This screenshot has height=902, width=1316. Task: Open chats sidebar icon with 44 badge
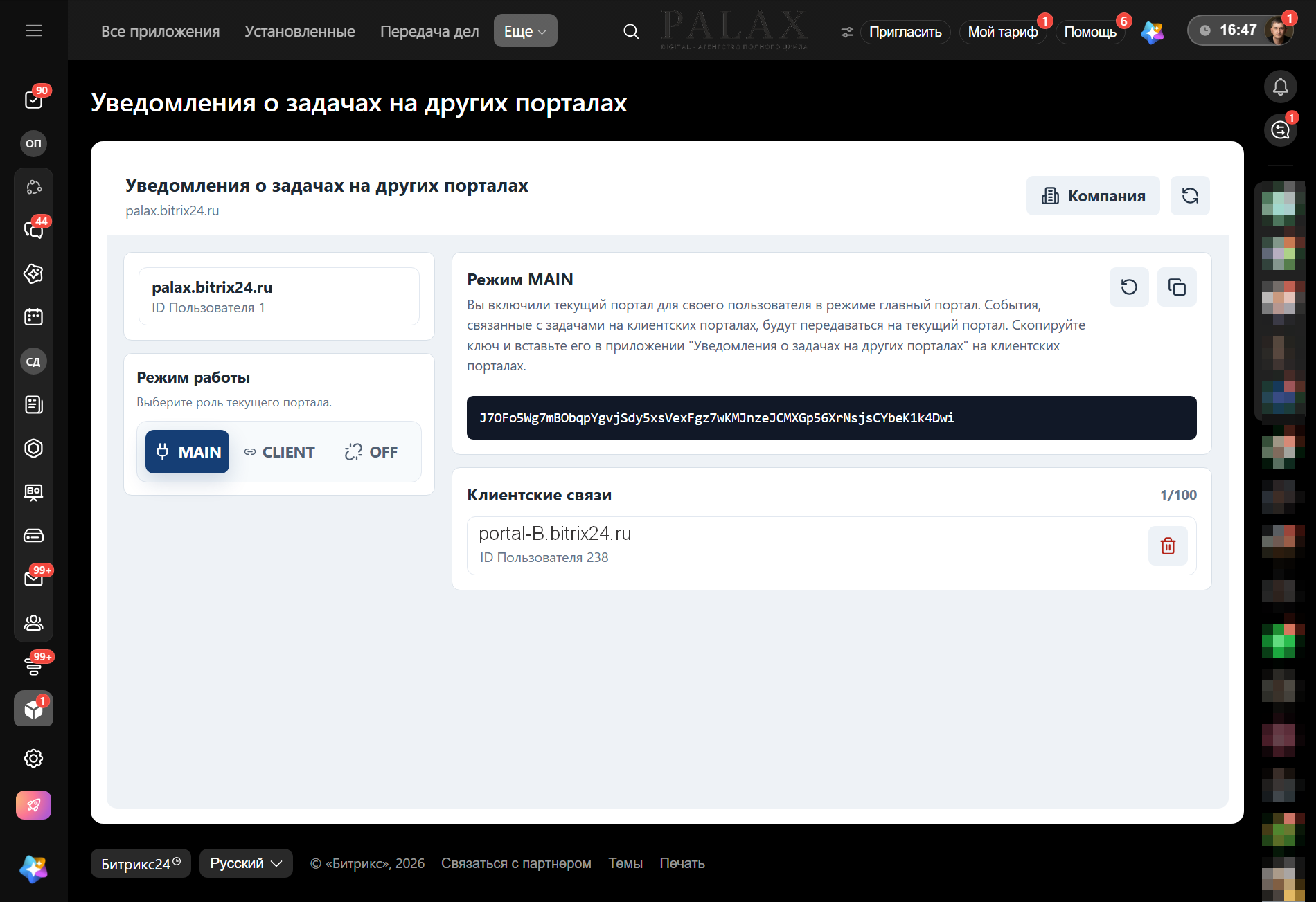click(33, 230)
